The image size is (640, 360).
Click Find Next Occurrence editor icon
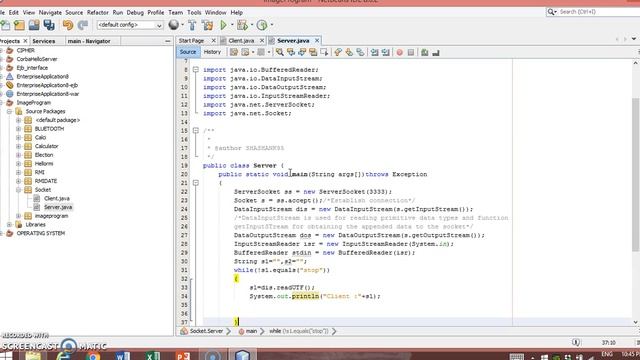pos(302,52)
